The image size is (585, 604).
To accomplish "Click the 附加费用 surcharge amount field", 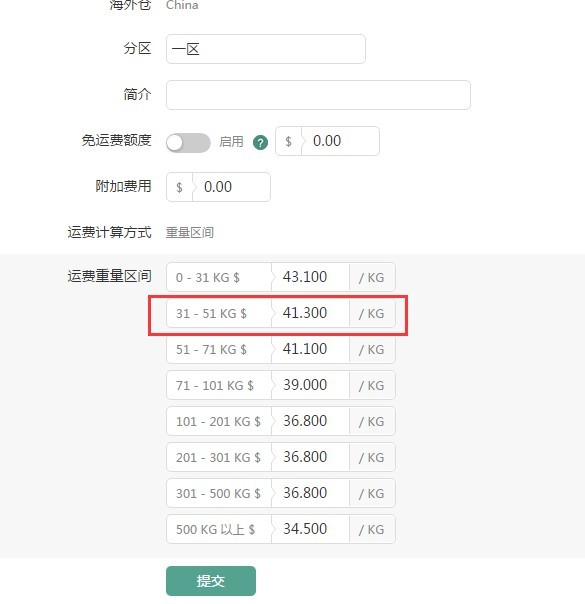I will [231, 187].
